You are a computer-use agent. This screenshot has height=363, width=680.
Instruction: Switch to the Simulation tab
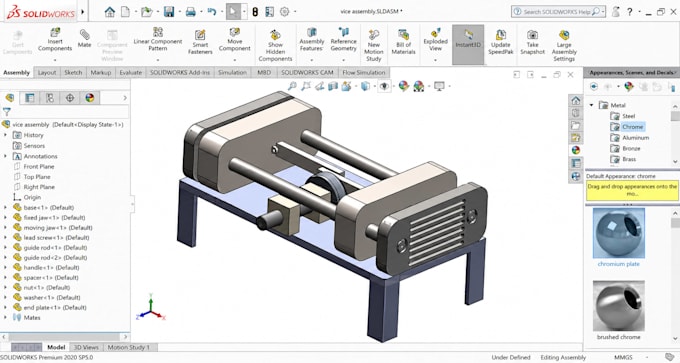(232, 72)
